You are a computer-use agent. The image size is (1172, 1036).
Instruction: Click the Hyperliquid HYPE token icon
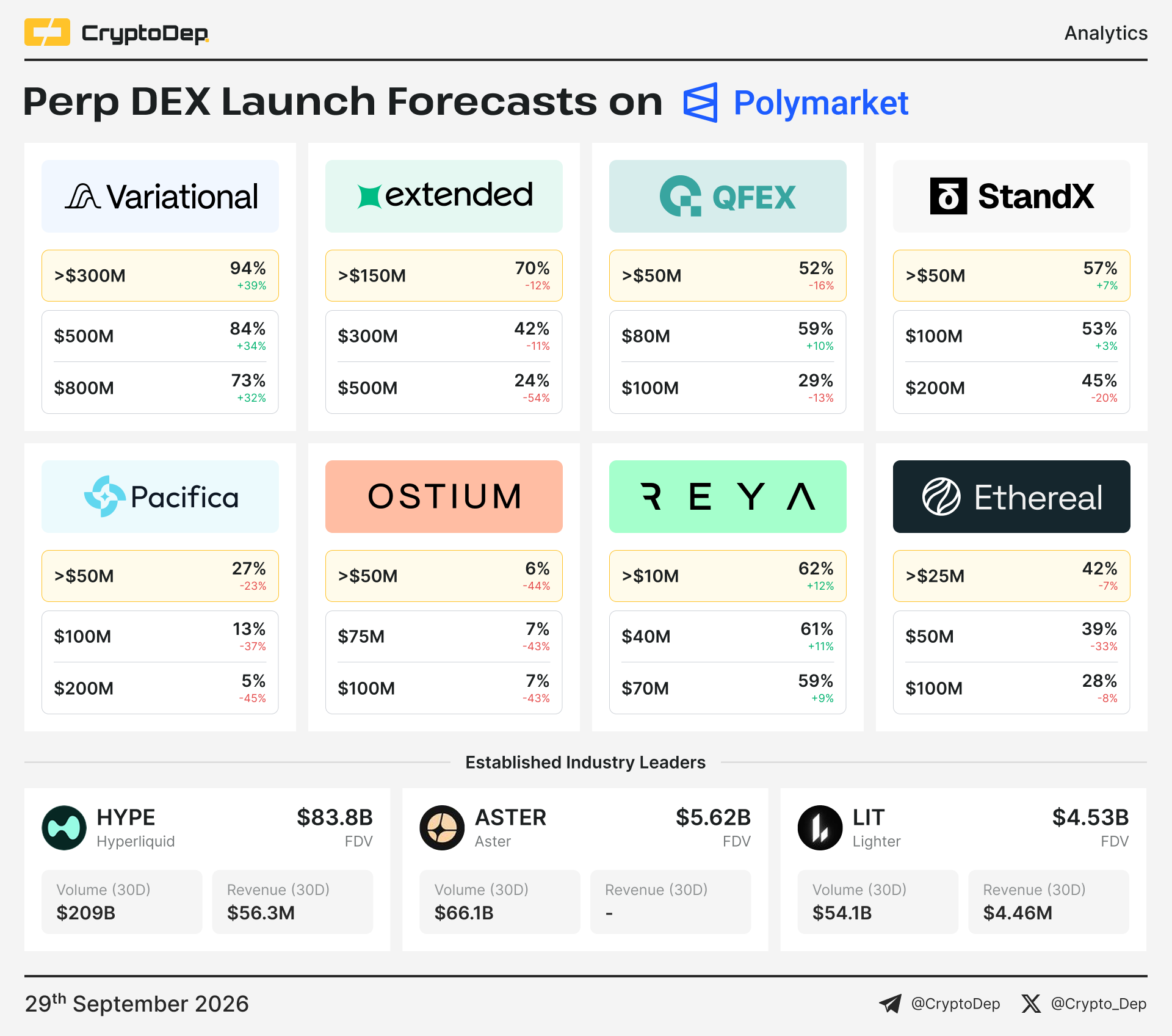click(64, 828)
